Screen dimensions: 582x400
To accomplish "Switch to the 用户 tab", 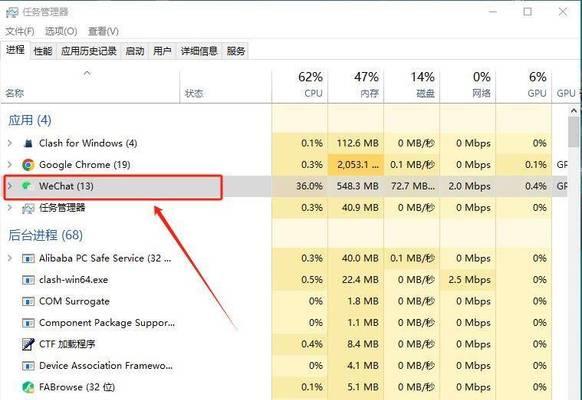I will [x=162, y=51].
